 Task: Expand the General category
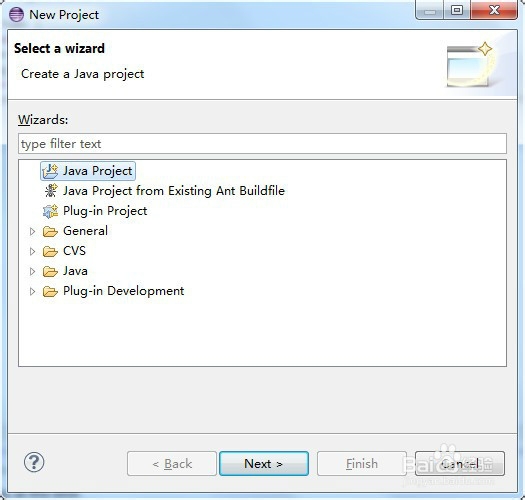click(x=32, y=231)
